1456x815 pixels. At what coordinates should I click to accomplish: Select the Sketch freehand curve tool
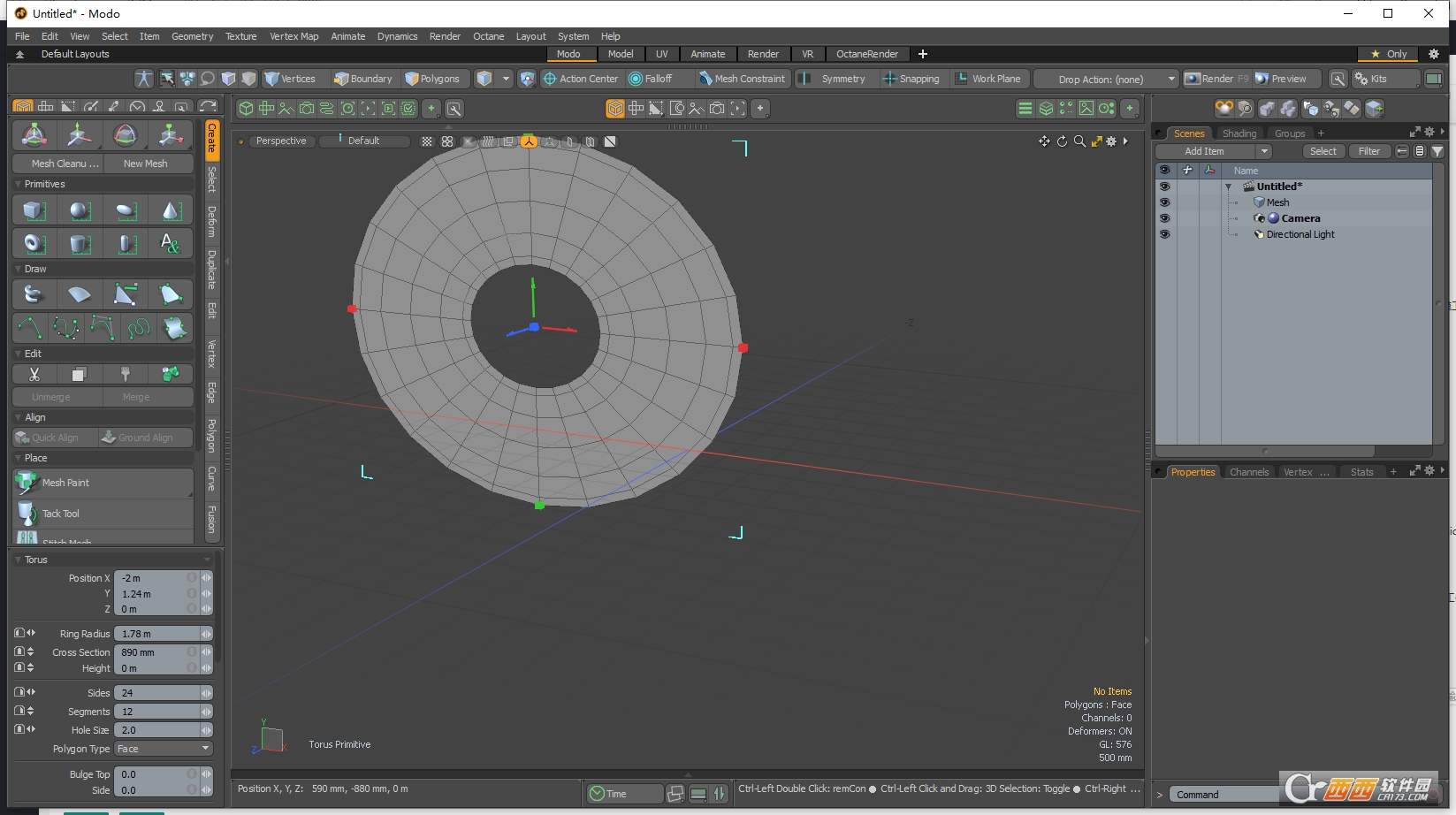[x=139, y=328]
